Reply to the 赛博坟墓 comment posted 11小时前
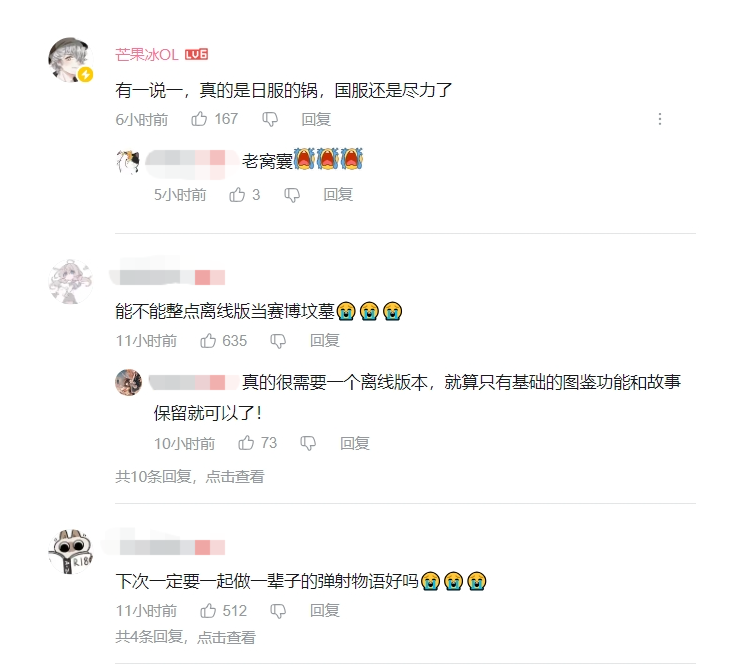Image resolution: width=735 pixels, height=665 pixels. pyautogui.click(x=324, y=341)
